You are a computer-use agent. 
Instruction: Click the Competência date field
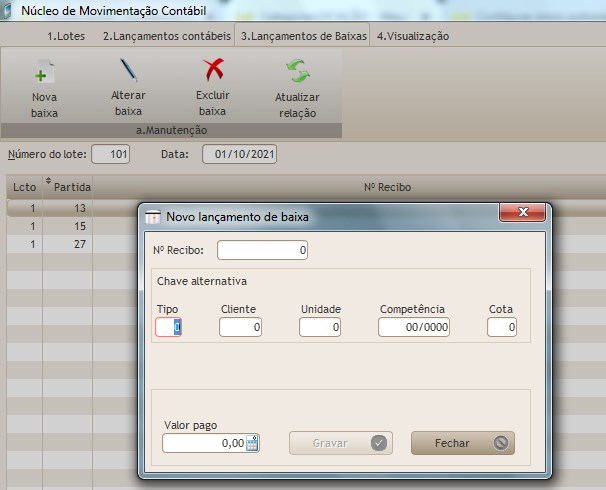(414, 327)
